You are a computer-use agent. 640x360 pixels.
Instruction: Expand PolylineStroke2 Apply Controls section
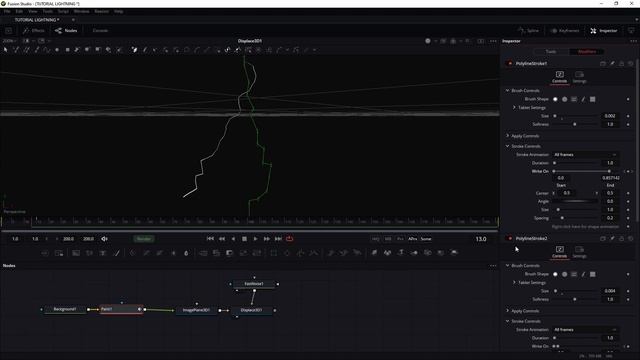click(507, 311)
